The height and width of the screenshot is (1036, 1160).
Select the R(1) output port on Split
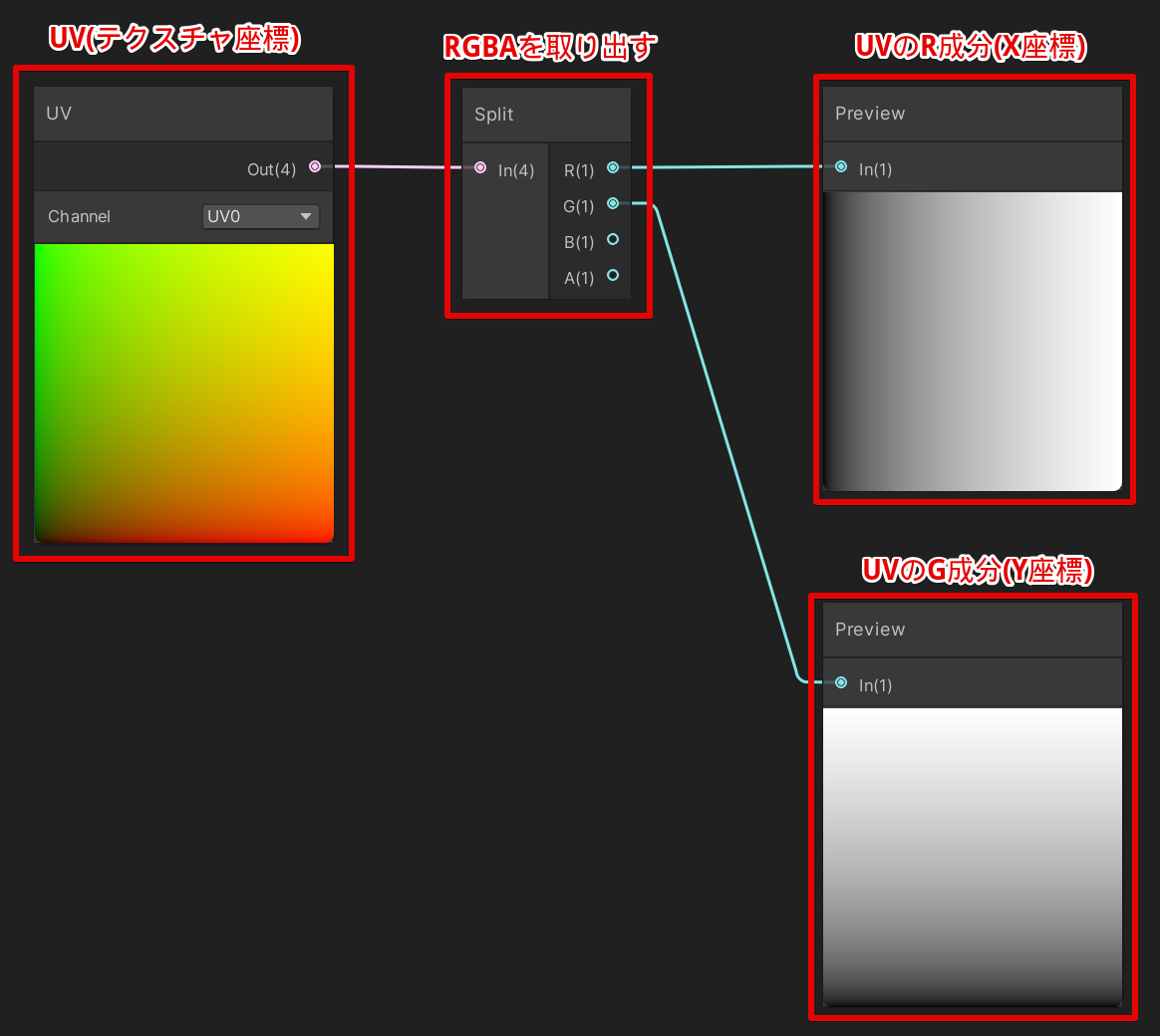pyautogui.click(x=612, y=167)
